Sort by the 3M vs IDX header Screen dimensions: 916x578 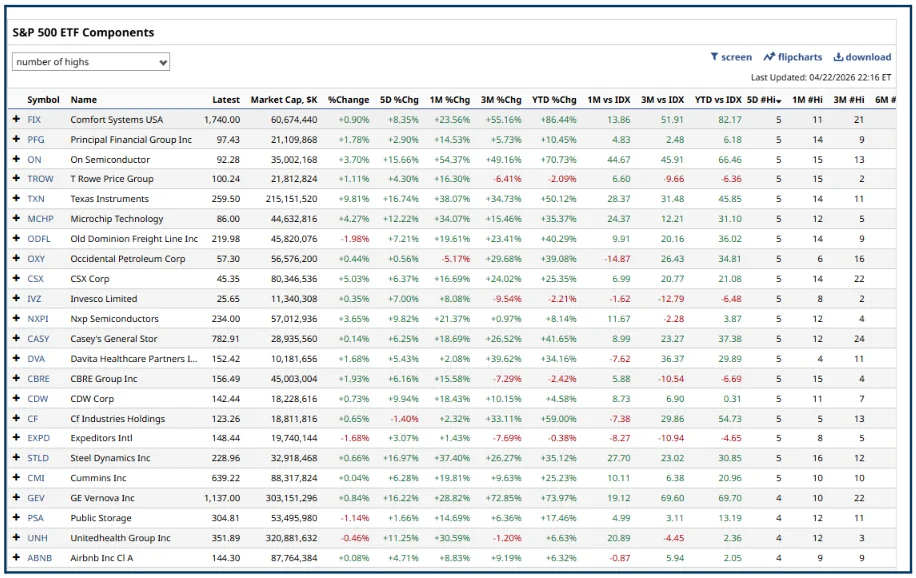click(662, 99)
